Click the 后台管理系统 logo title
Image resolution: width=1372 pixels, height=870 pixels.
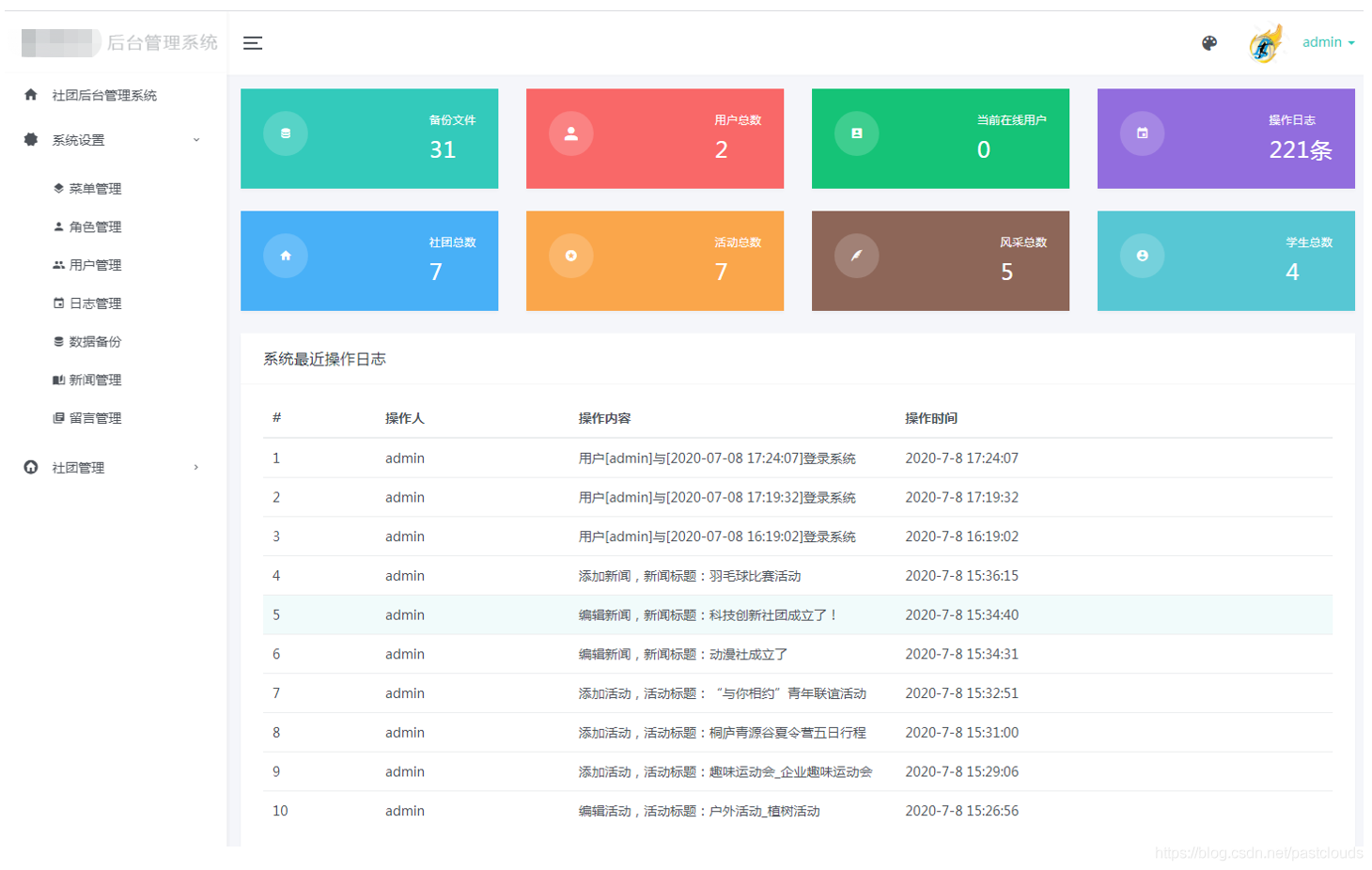pos(162,42)
